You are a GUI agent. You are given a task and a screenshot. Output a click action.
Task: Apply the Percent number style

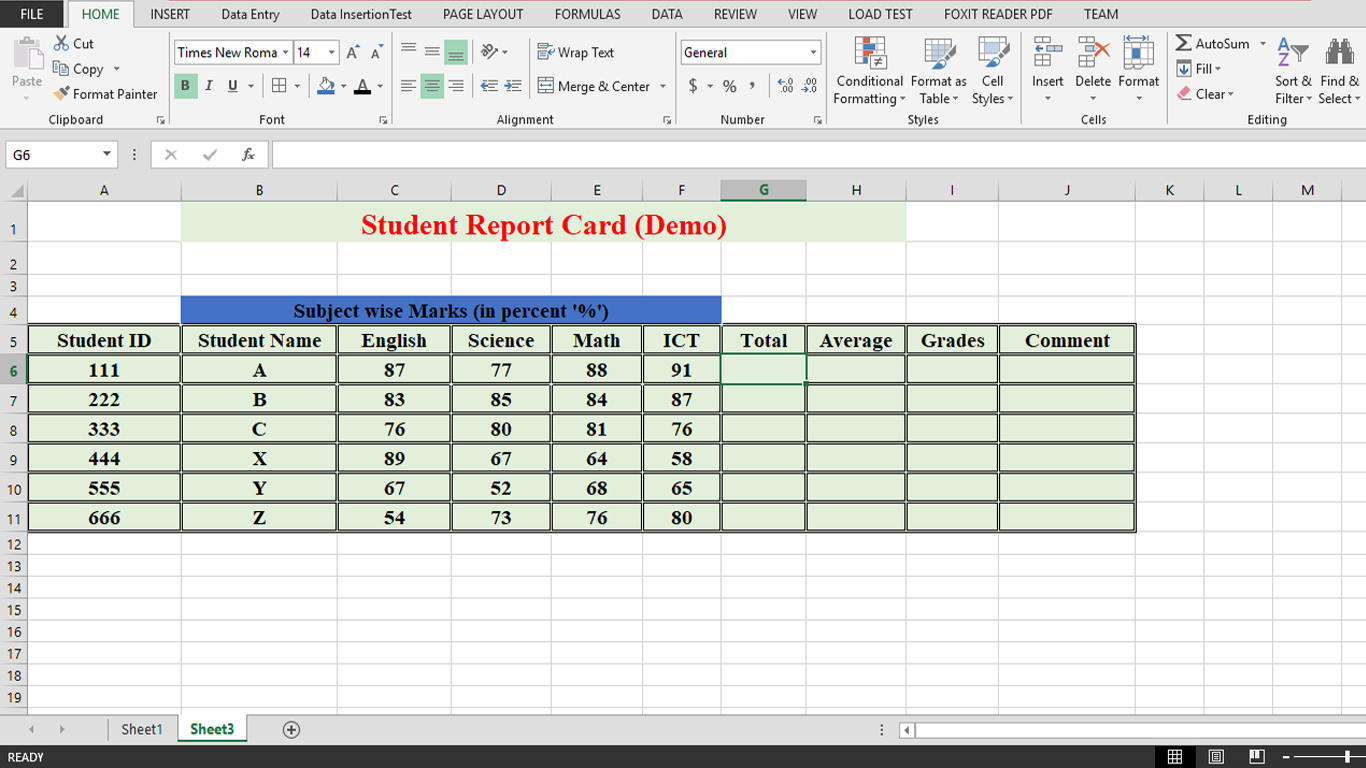click(x=729, y=86)
